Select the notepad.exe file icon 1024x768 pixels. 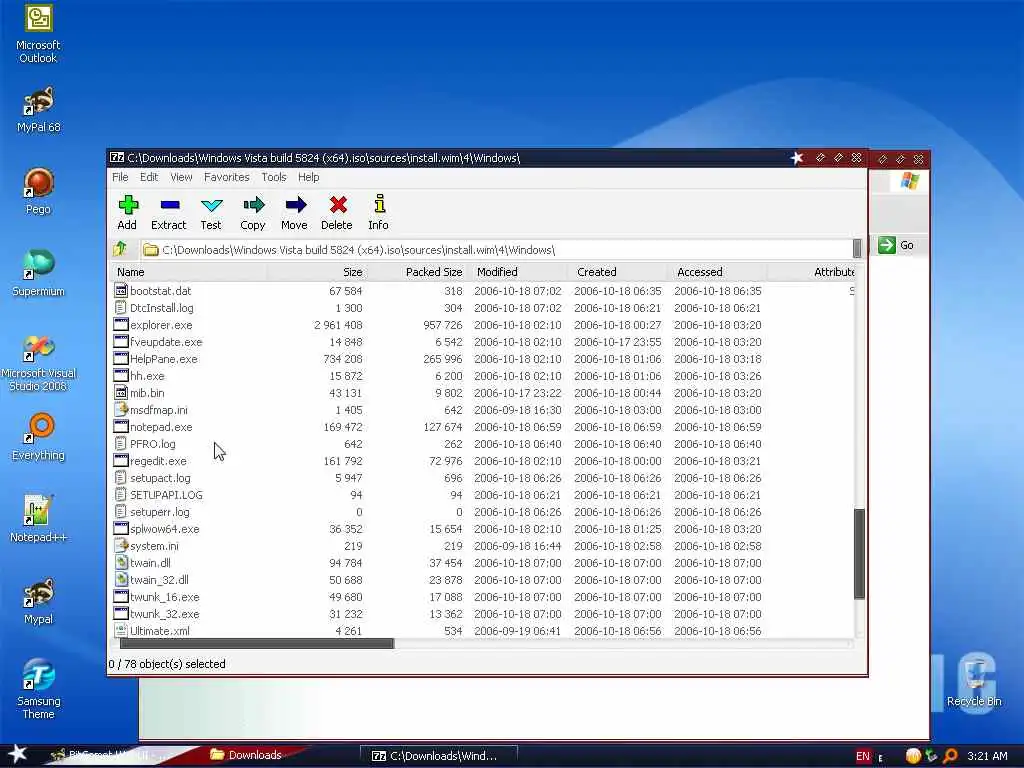pyautogui.click(x=121, y=426)
